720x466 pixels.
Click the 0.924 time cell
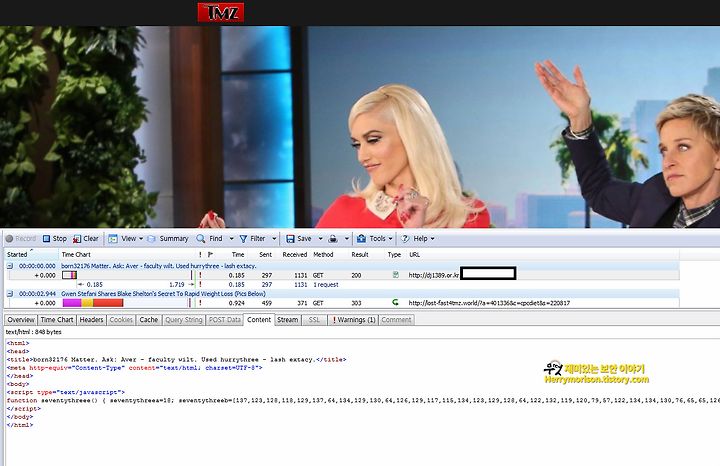coord(236,303)
